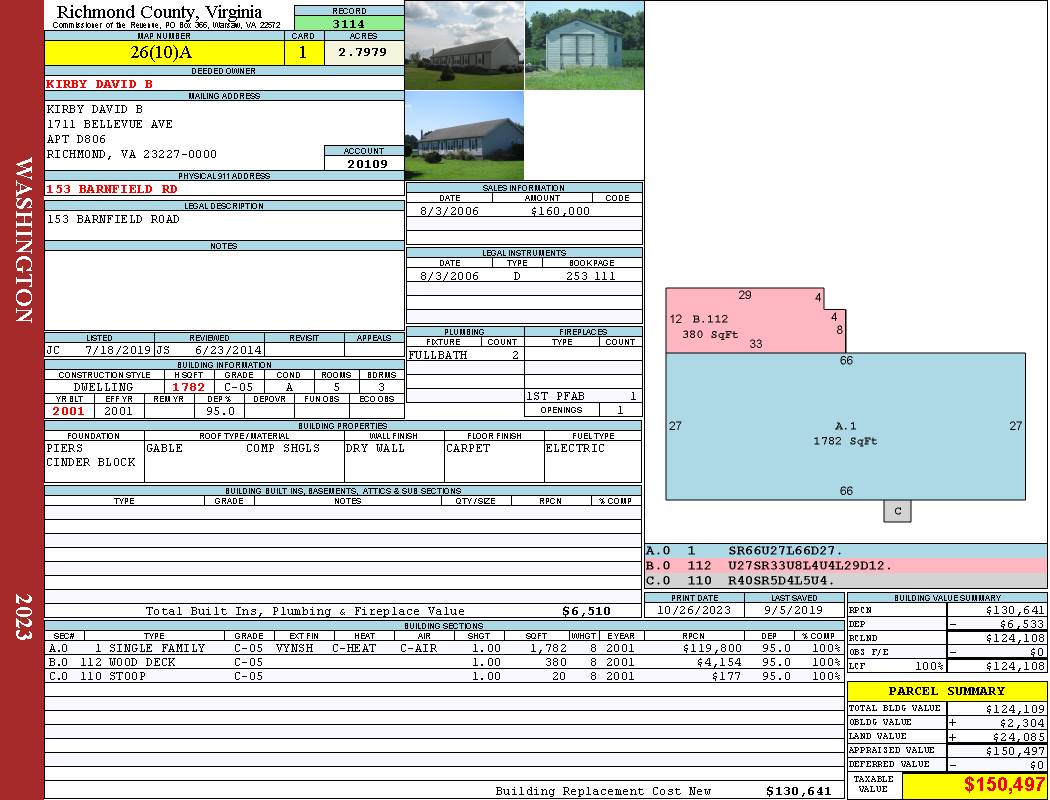Click the gray C stoop sketch box
Image resolution: width=1050 pixels, height=800 pixels.
(x=897, y=511)
